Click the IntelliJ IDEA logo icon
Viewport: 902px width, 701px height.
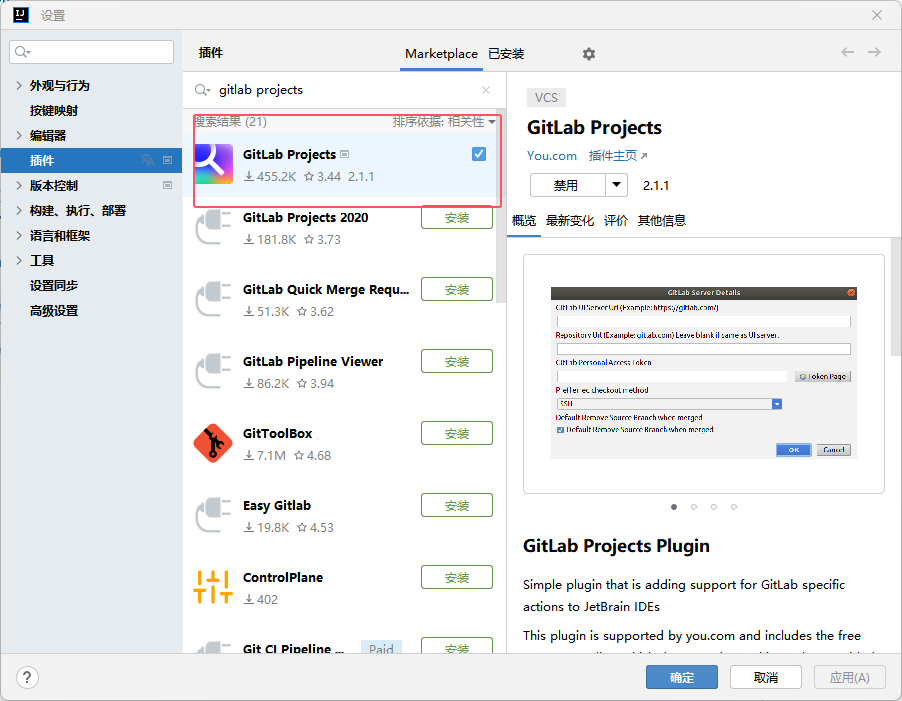21,15
